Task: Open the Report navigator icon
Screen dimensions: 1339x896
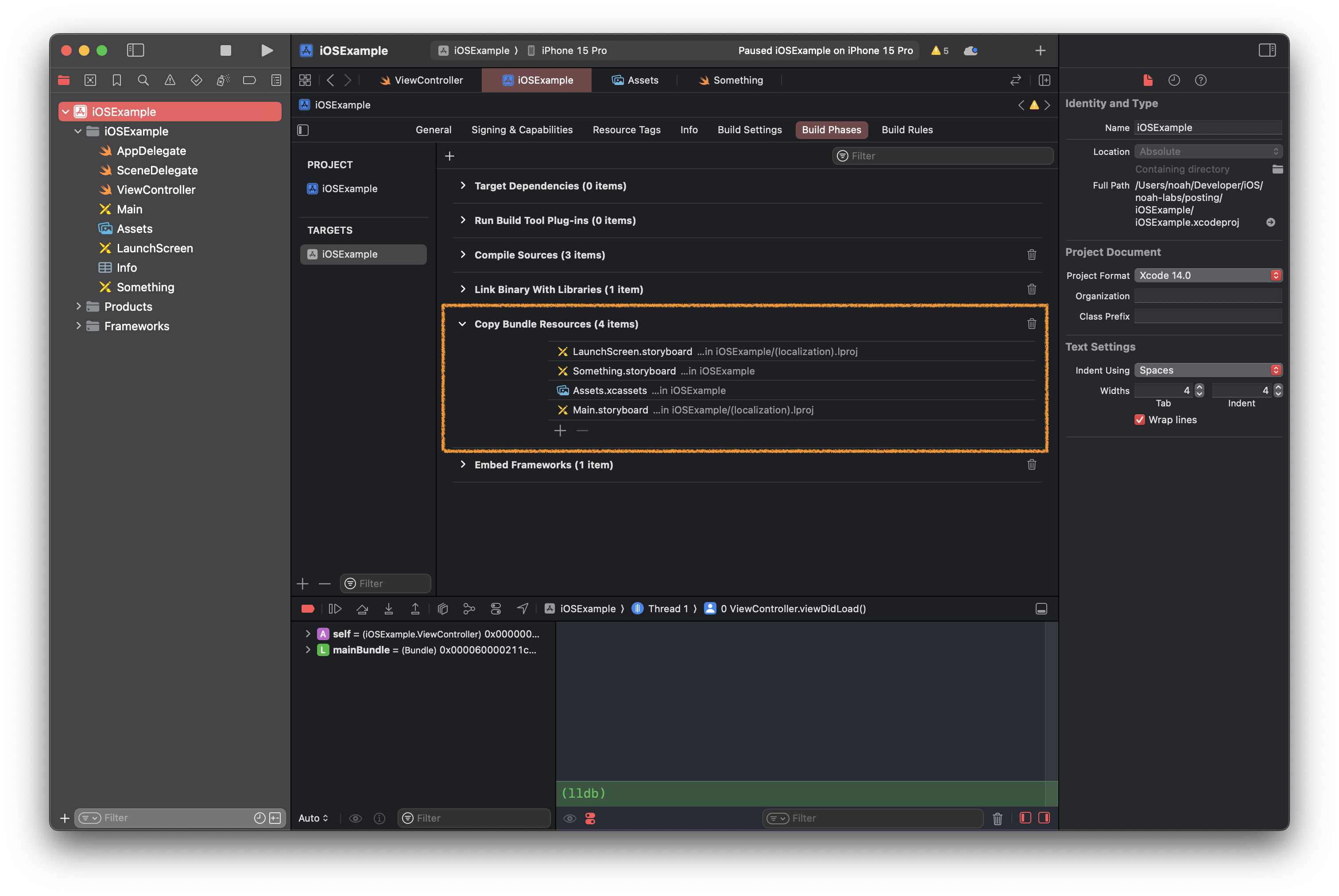Action: 276,81
